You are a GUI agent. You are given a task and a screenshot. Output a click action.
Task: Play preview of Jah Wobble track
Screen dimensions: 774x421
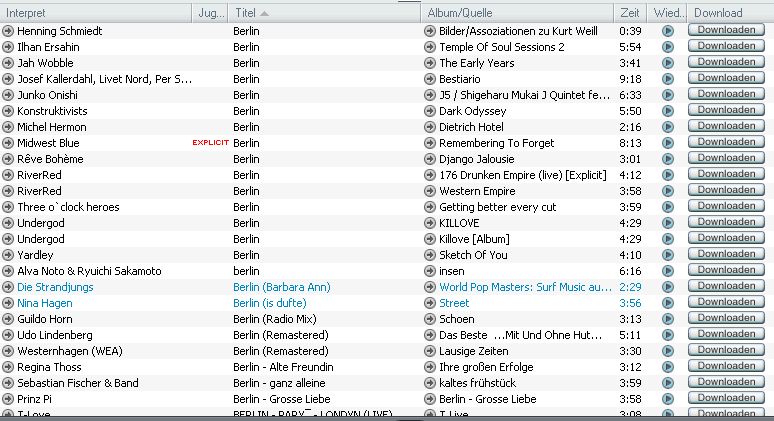click(x=668, y=63)
